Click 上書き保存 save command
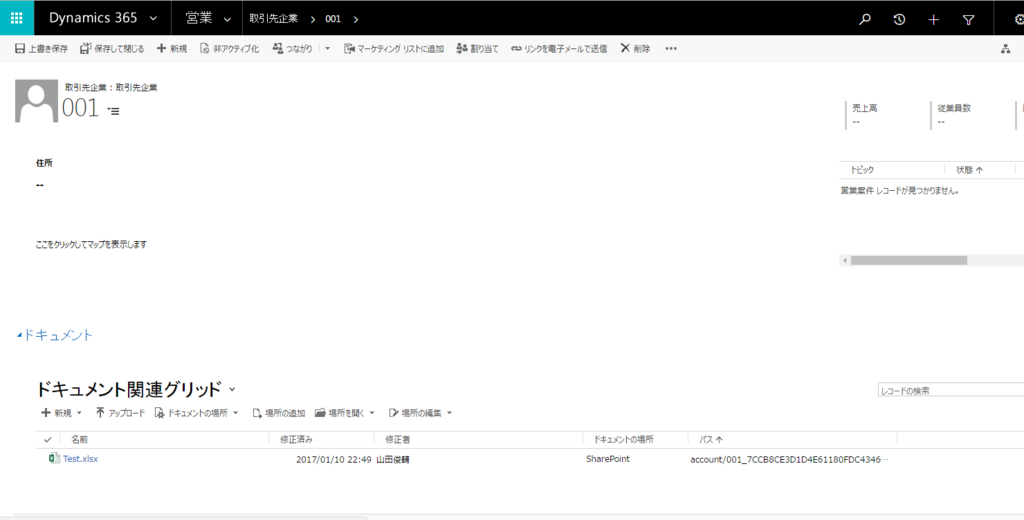 [x=41, y=49]
